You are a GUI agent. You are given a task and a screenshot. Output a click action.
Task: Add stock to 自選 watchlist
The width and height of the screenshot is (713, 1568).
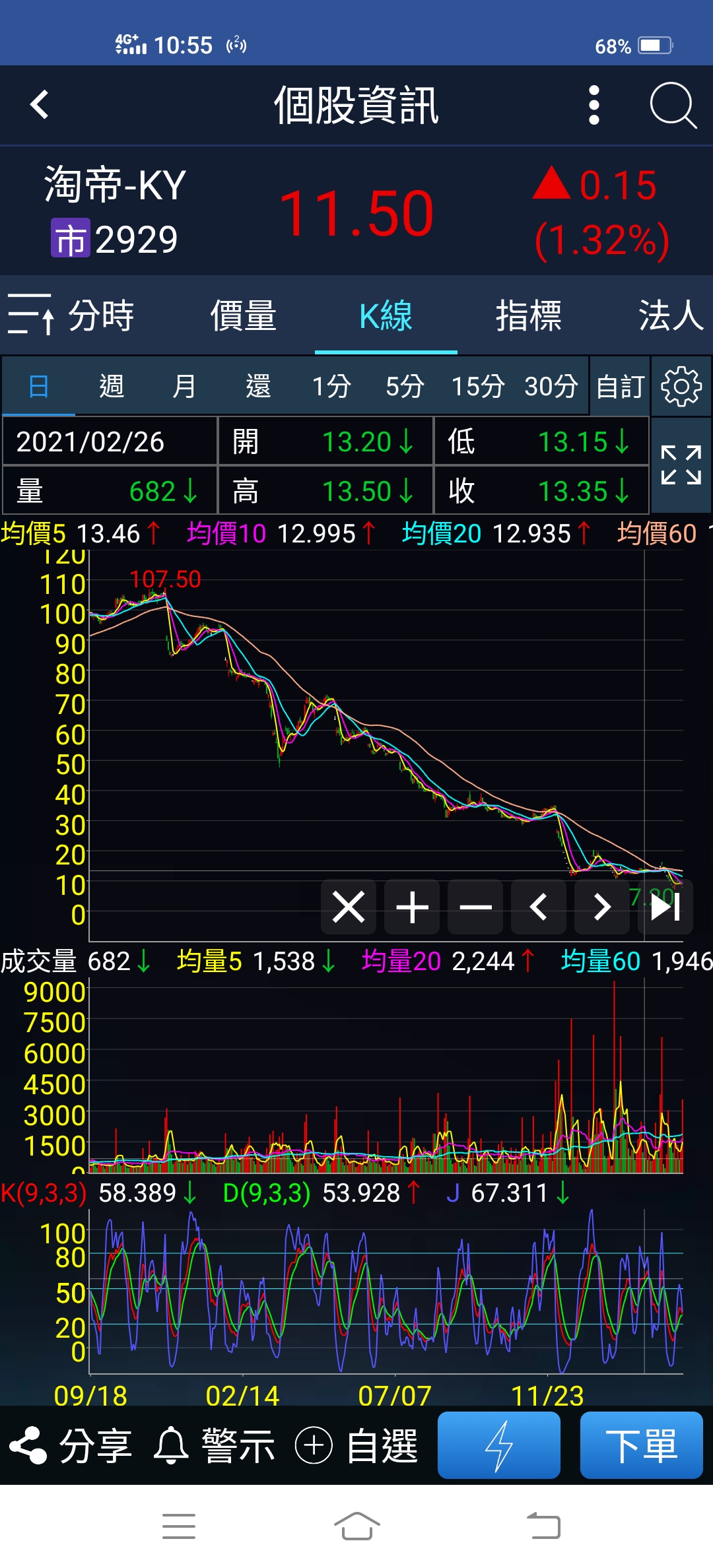point(356,1446)
